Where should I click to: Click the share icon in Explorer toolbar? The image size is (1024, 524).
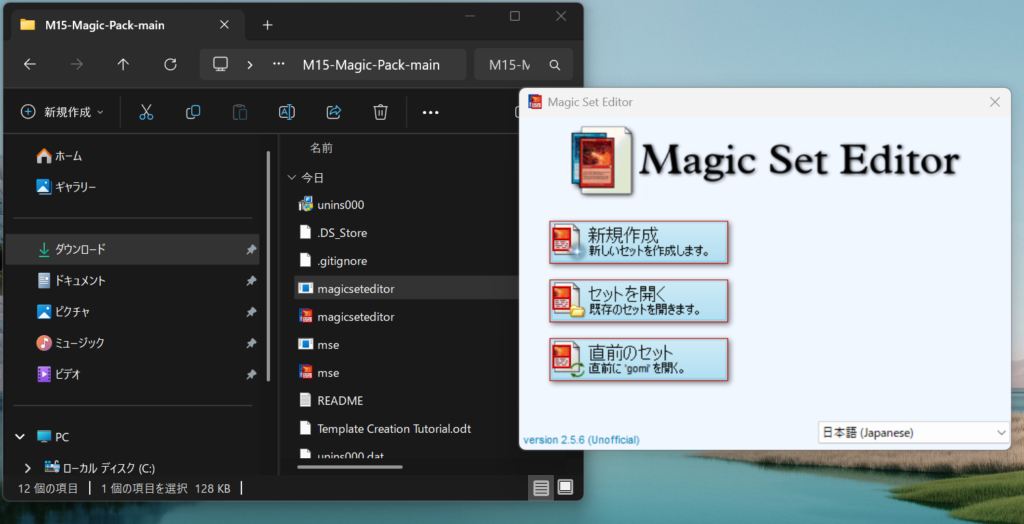pyautogui.click(x=334, y=112)
